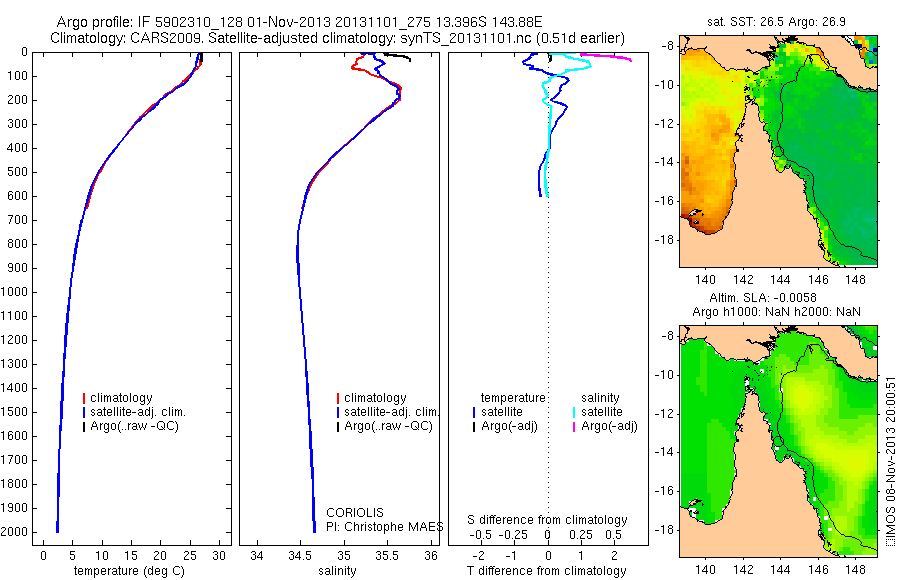Click the 2000 depth tick label
Screen dimensions: 900x580
tap(14, 532)
